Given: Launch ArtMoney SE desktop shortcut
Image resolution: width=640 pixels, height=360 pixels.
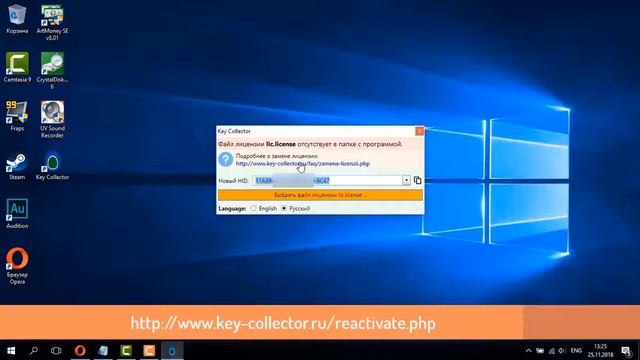Looking at the screenshot, I should point(52,22).
